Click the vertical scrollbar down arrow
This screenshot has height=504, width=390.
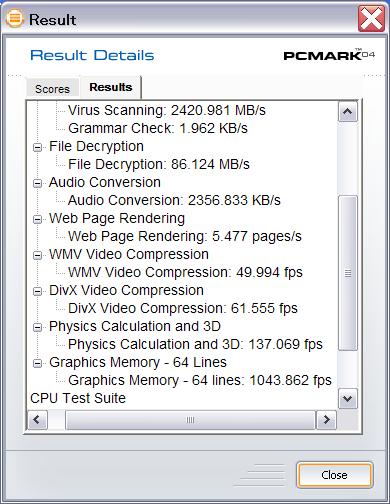348,398
